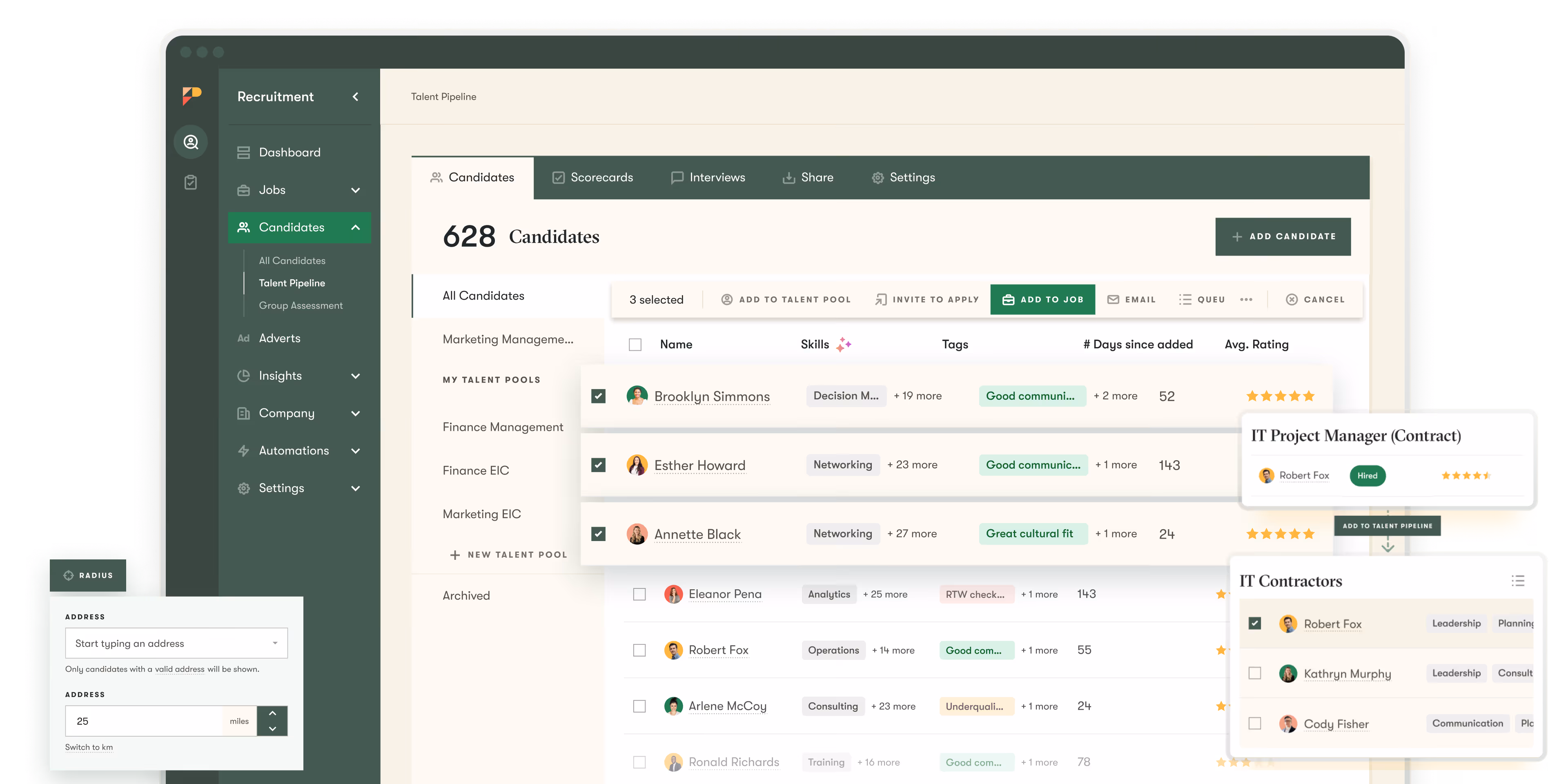Click the Queue list icon in the selection toolbar

(x=1185, y=299)
